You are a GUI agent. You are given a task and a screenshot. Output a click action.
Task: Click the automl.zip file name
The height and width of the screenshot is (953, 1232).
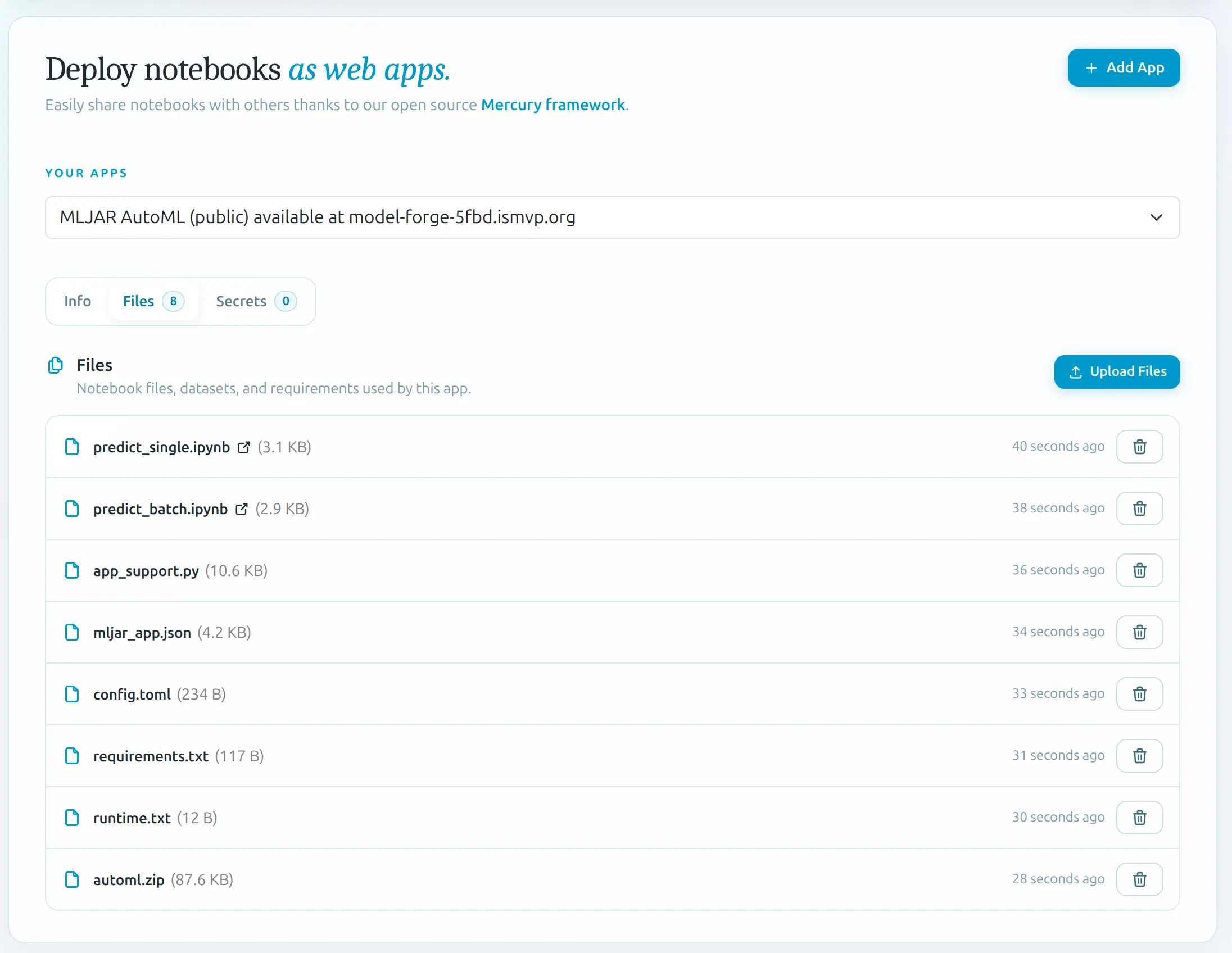tap(129, 880)
